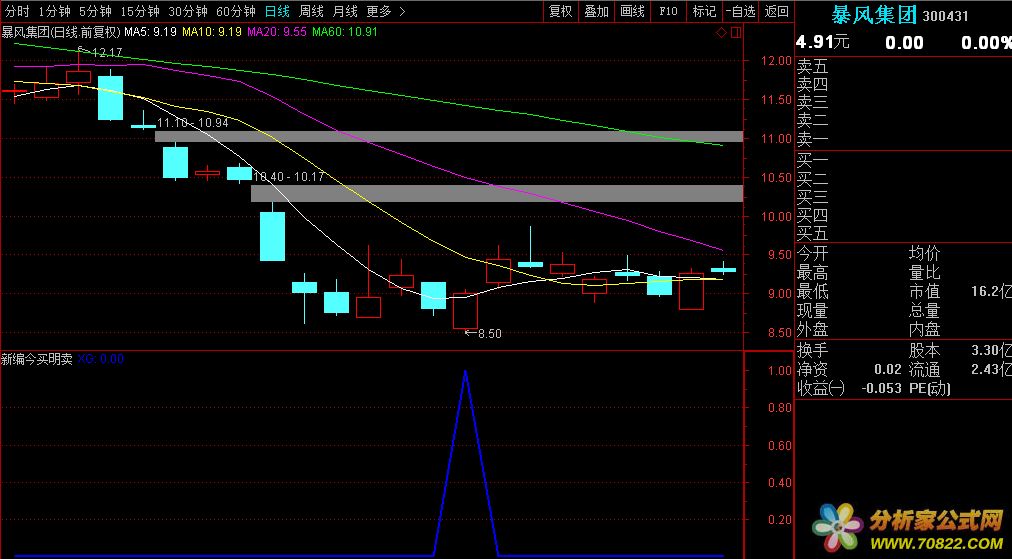Click the 8.50 low candlestick
This screenshot has height=559, width=1012.
point(465,311)
